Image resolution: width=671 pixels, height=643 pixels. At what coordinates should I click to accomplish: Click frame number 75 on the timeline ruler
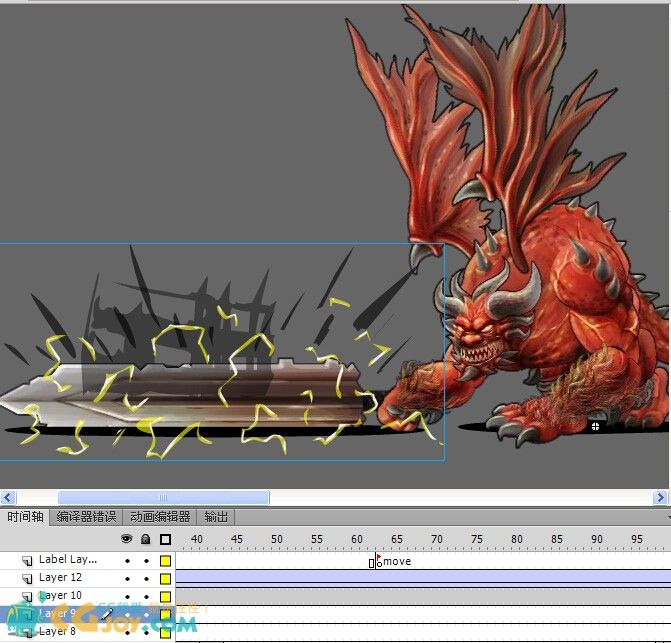(477, 539)
